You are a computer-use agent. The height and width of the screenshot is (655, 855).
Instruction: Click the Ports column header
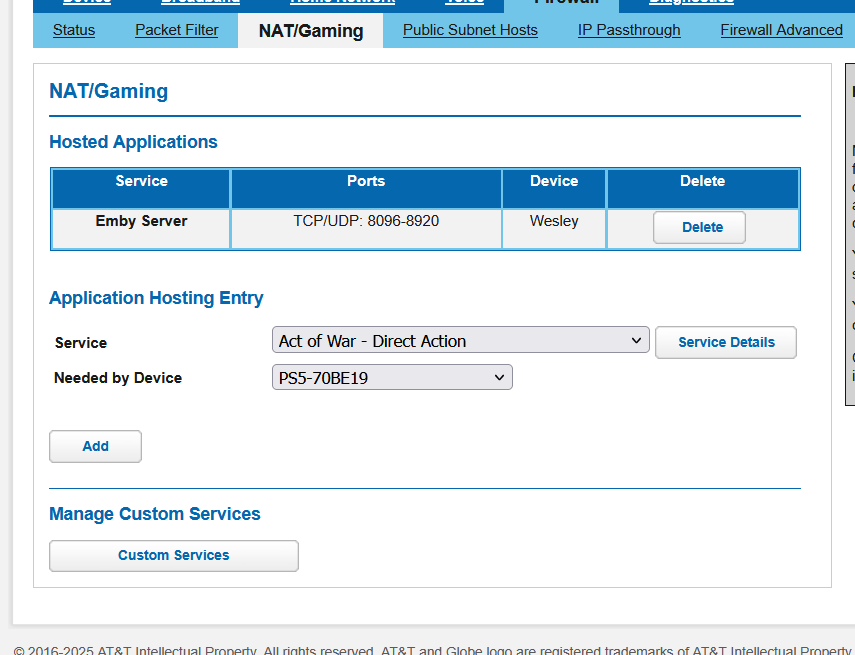click(366, 189)
